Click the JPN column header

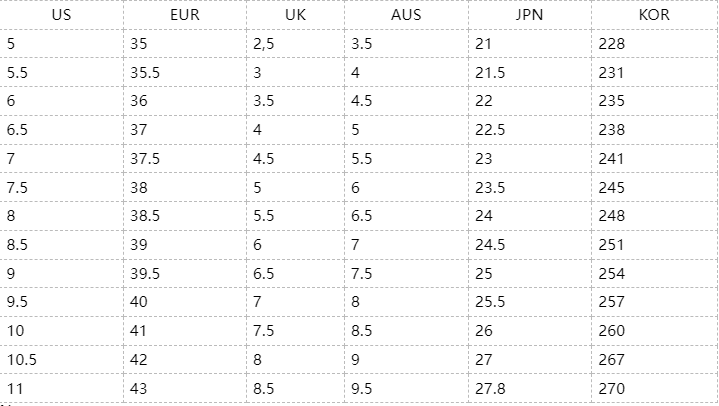530,15
